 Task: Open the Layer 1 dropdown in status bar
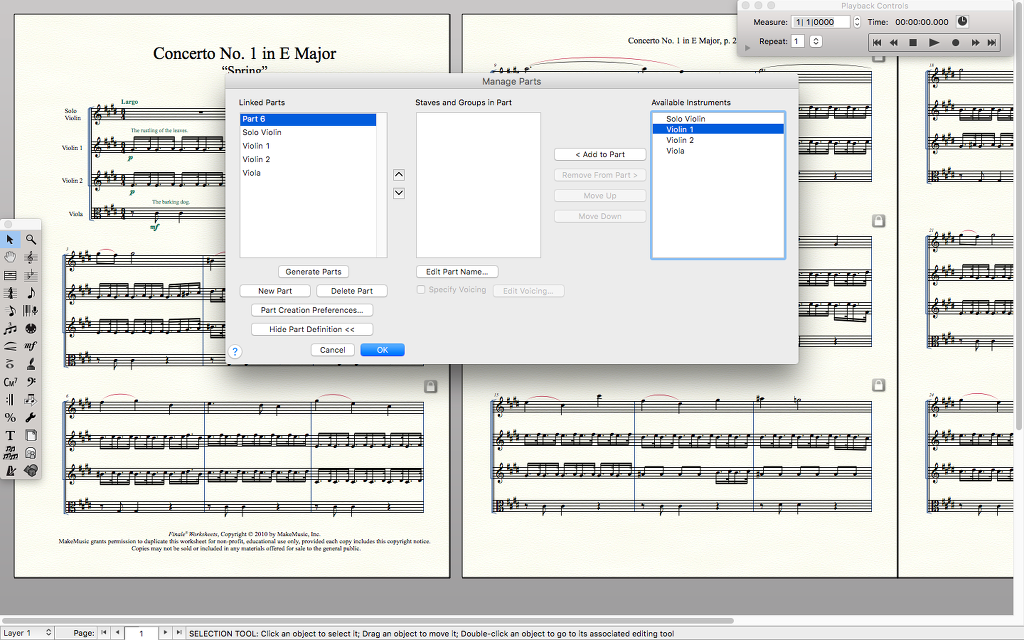tap(27, 633)
